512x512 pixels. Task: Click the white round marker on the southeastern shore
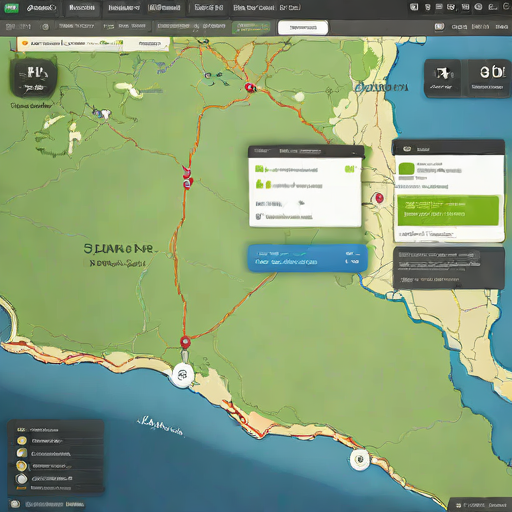coord(360,459)
